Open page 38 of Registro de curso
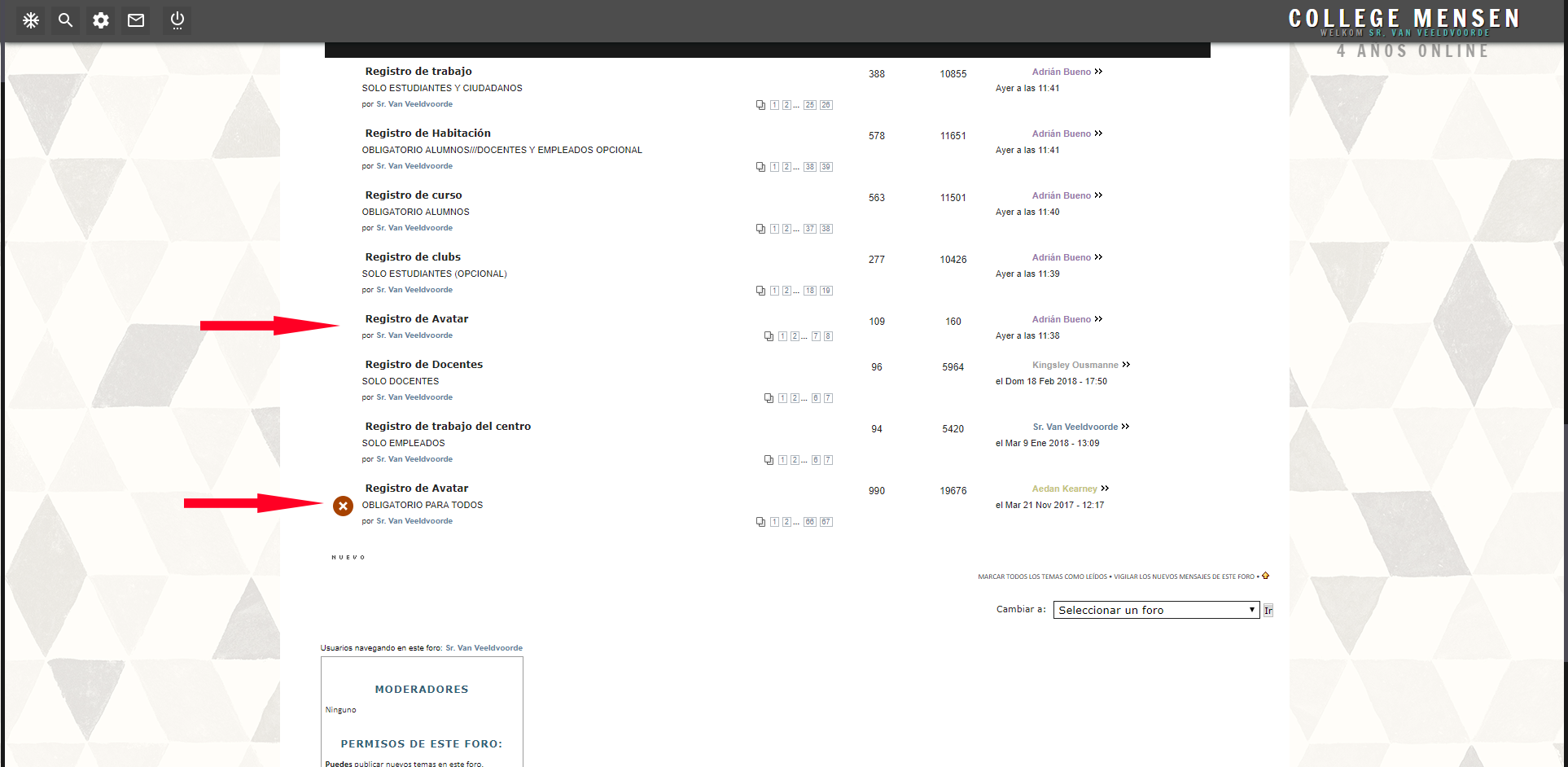The image size is (1568, 767). pos(826,229)
